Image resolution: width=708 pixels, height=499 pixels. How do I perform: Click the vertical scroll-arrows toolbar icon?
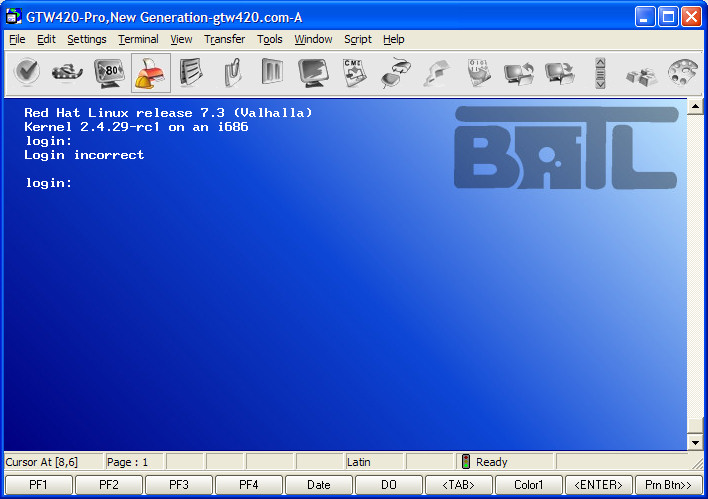point(600,72)
